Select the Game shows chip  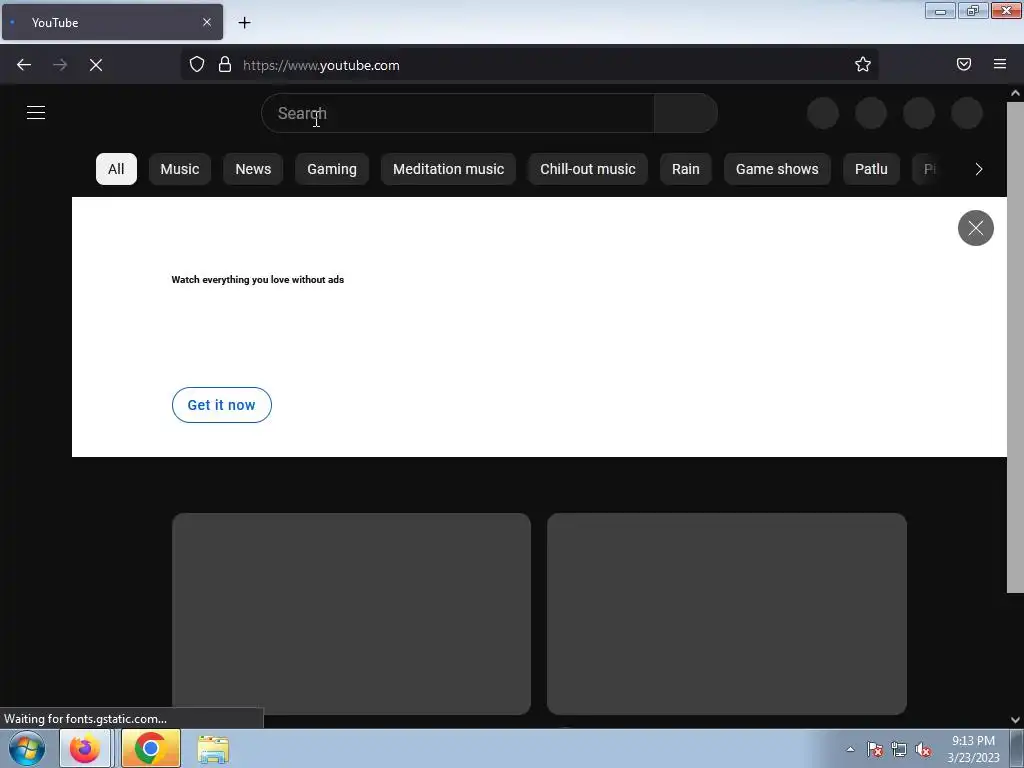(x=777, y=169)
